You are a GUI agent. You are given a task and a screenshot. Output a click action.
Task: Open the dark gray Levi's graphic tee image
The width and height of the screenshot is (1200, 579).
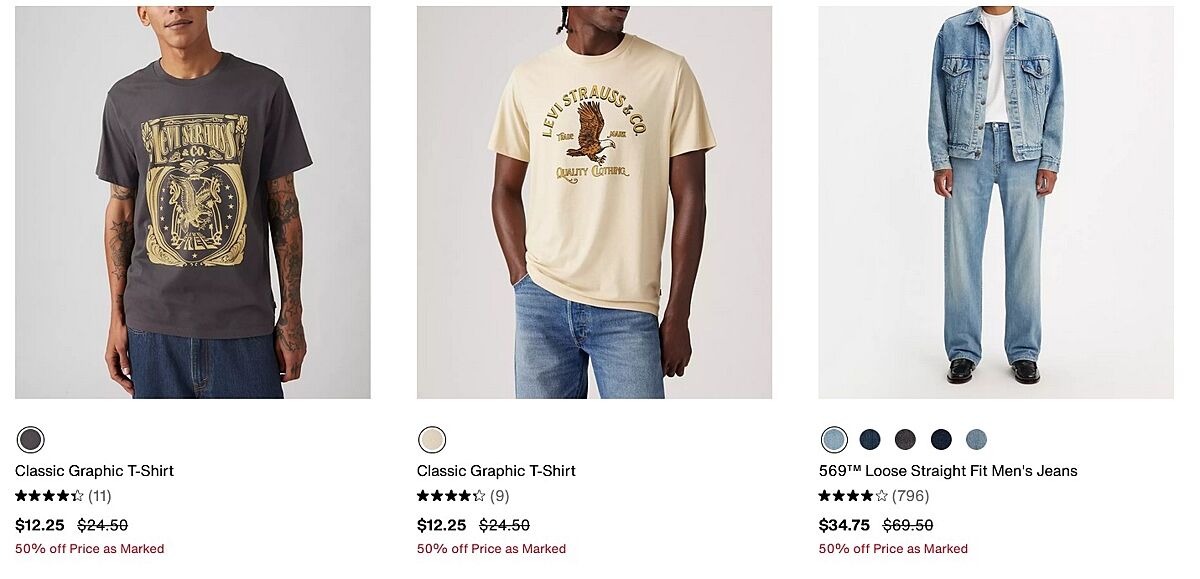[193, 202]
